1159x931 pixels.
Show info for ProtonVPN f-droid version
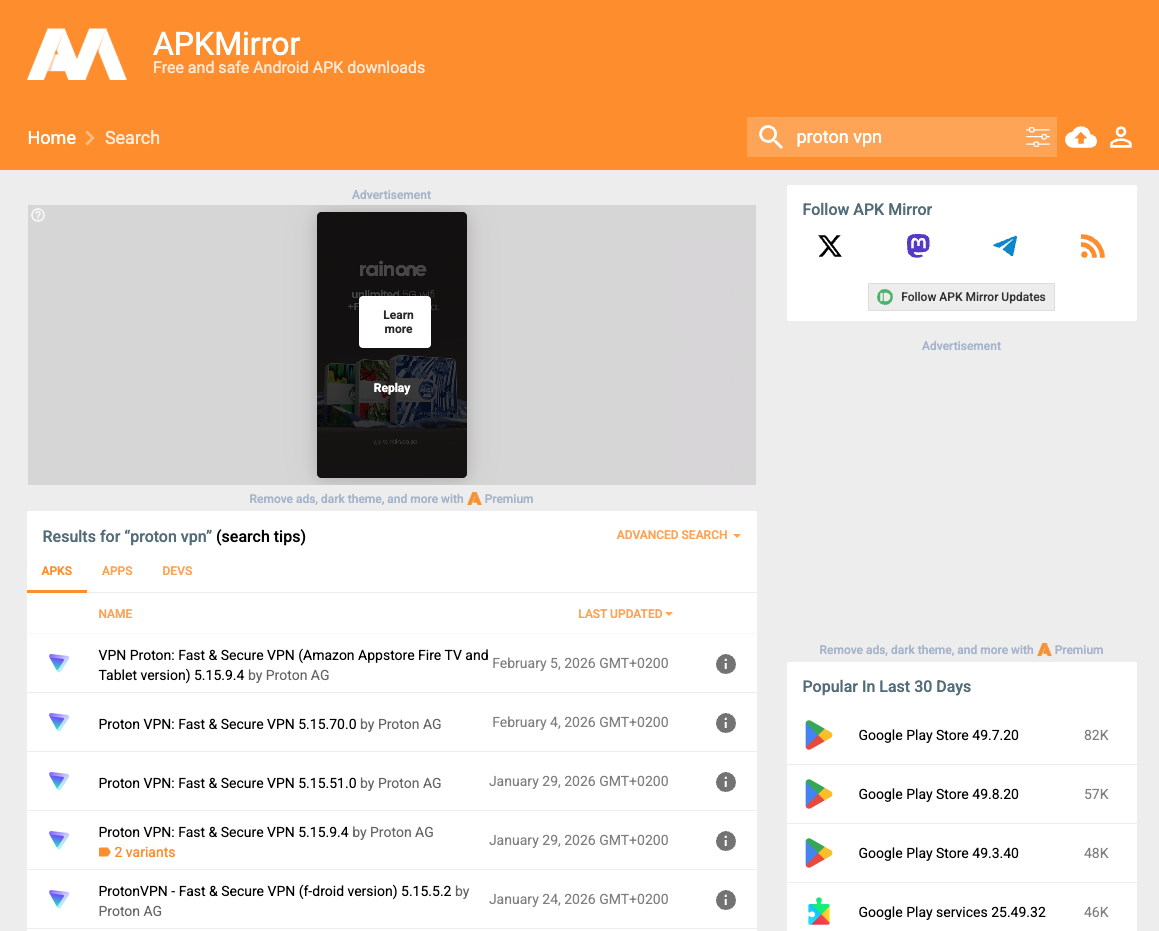[726, 900]
